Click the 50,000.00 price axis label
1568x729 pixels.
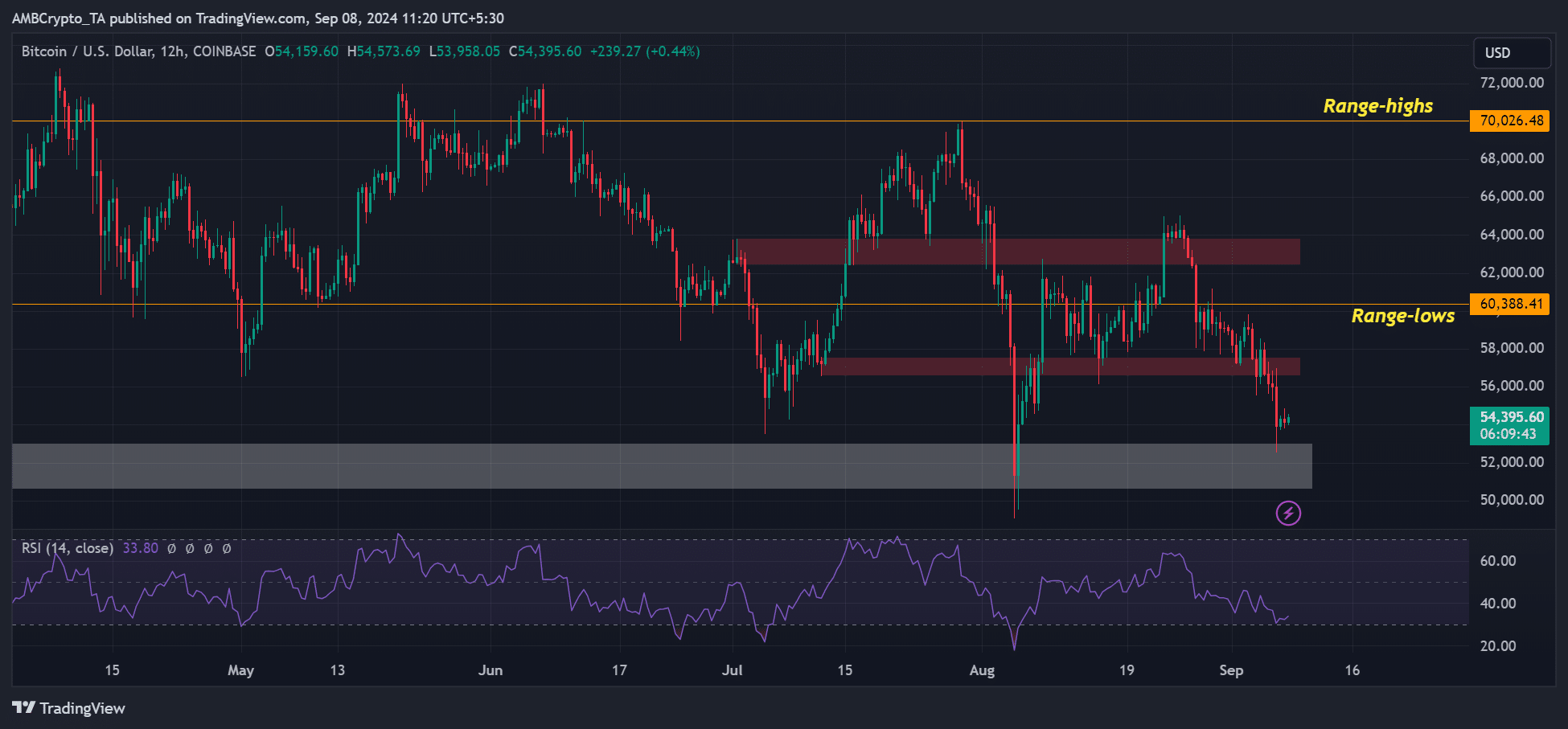(1512, 500)
